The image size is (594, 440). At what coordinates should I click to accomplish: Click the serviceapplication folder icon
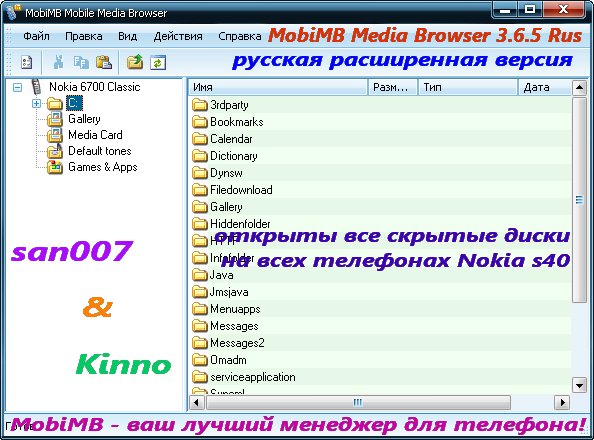200,377
